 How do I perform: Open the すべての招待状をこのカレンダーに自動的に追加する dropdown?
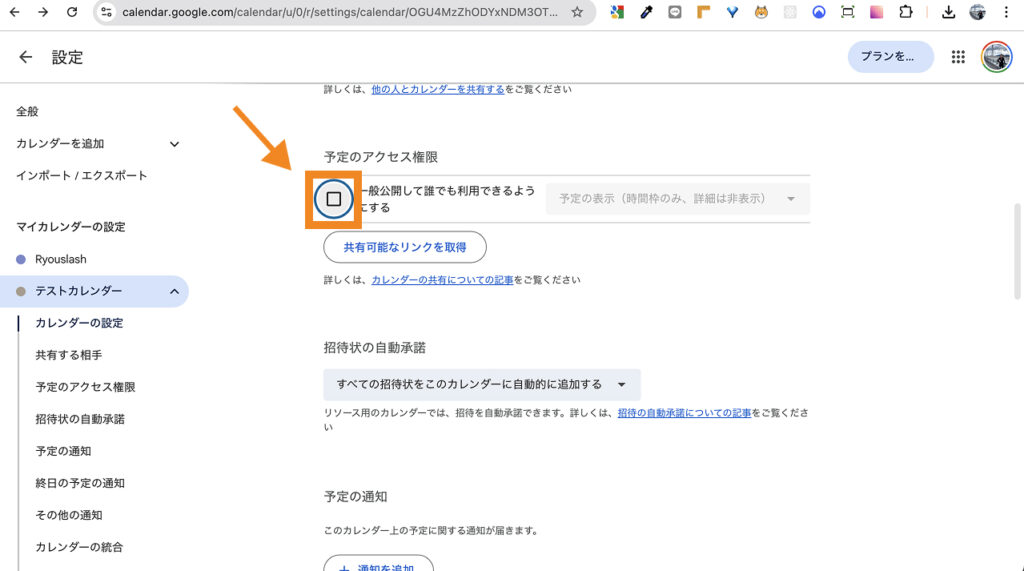[481, 384]
